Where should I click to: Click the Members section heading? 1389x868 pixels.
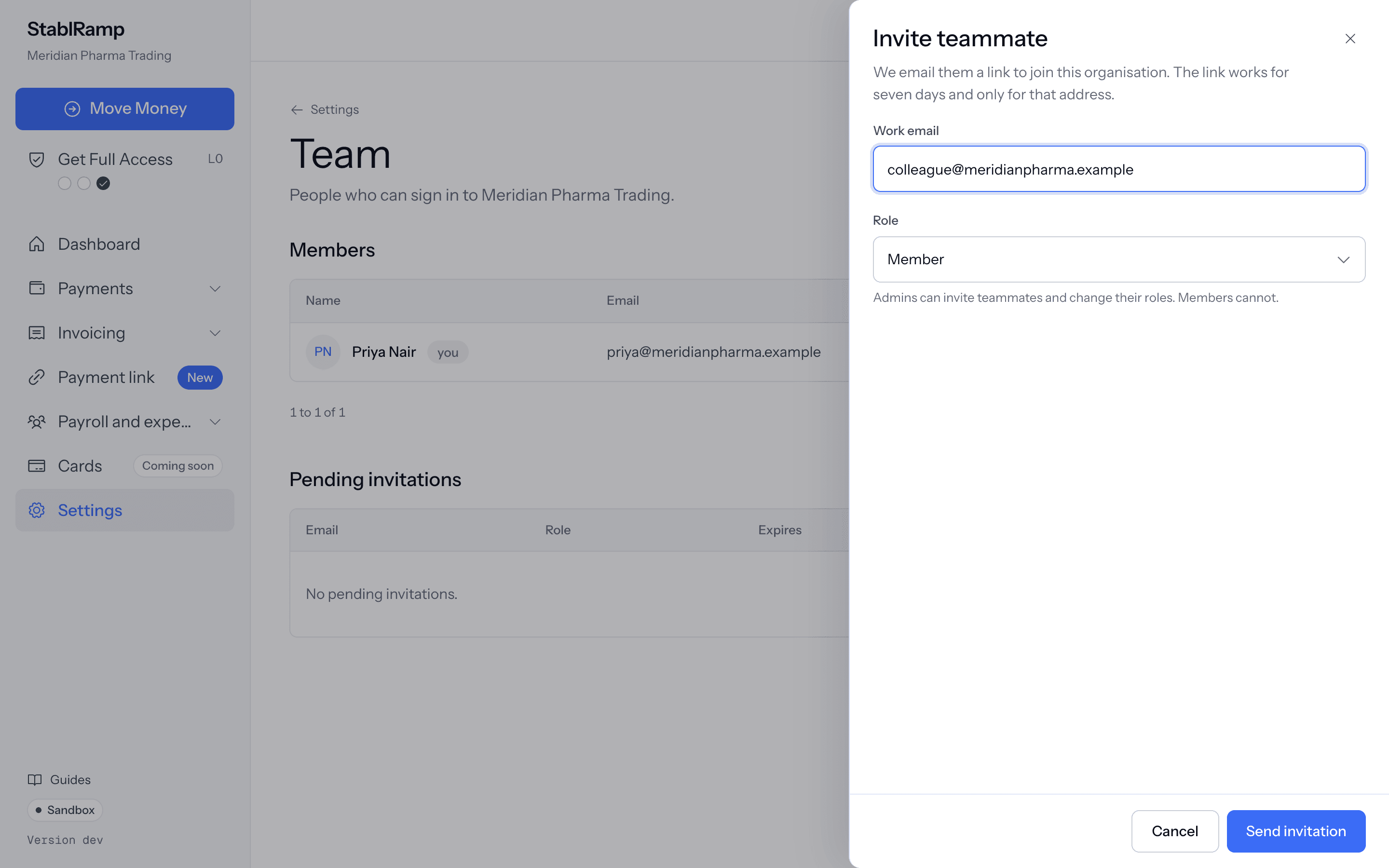pos(332,250)
